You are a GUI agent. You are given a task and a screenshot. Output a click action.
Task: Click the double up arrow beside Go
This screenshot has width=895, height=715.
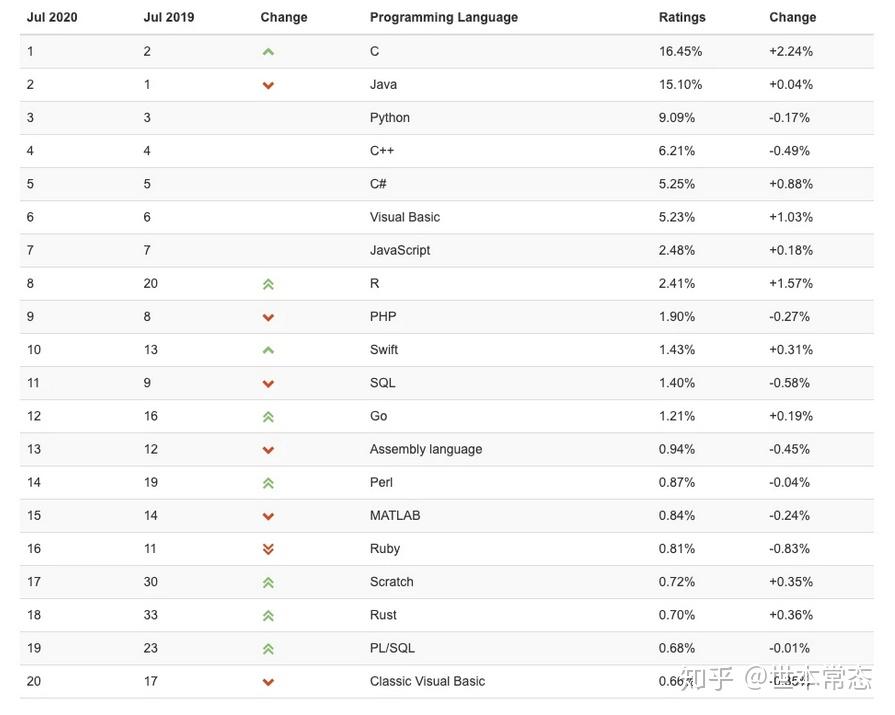[x=268, y=416]
